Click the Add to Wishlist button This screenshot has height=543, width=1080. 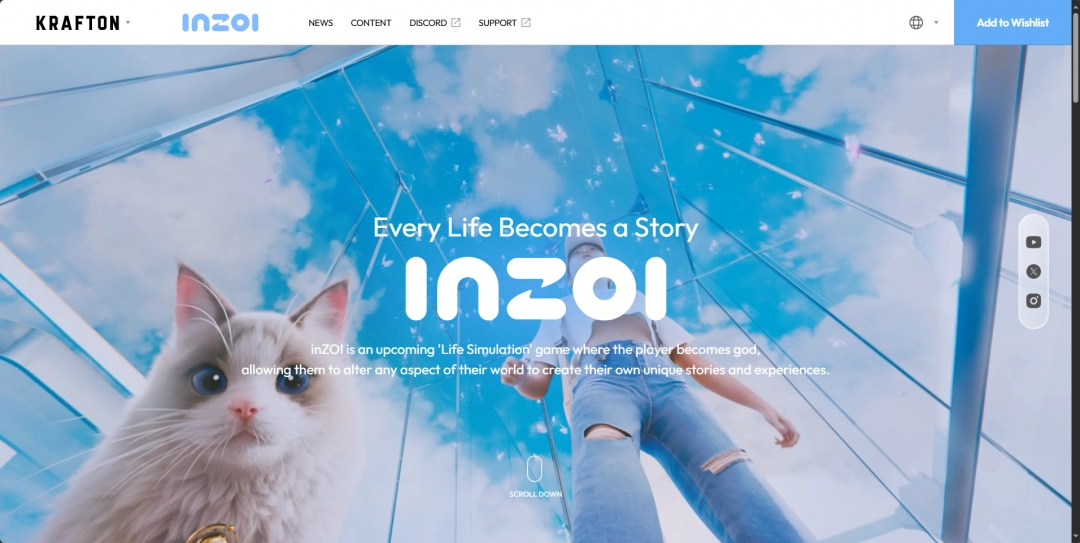coord(1012,23)
